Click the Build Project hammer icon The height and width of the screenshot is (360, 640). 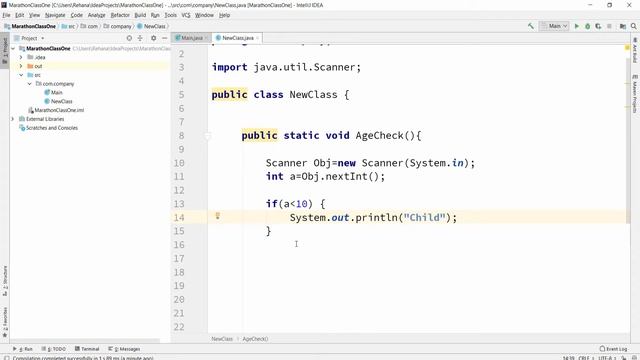(x=531, y=26)
